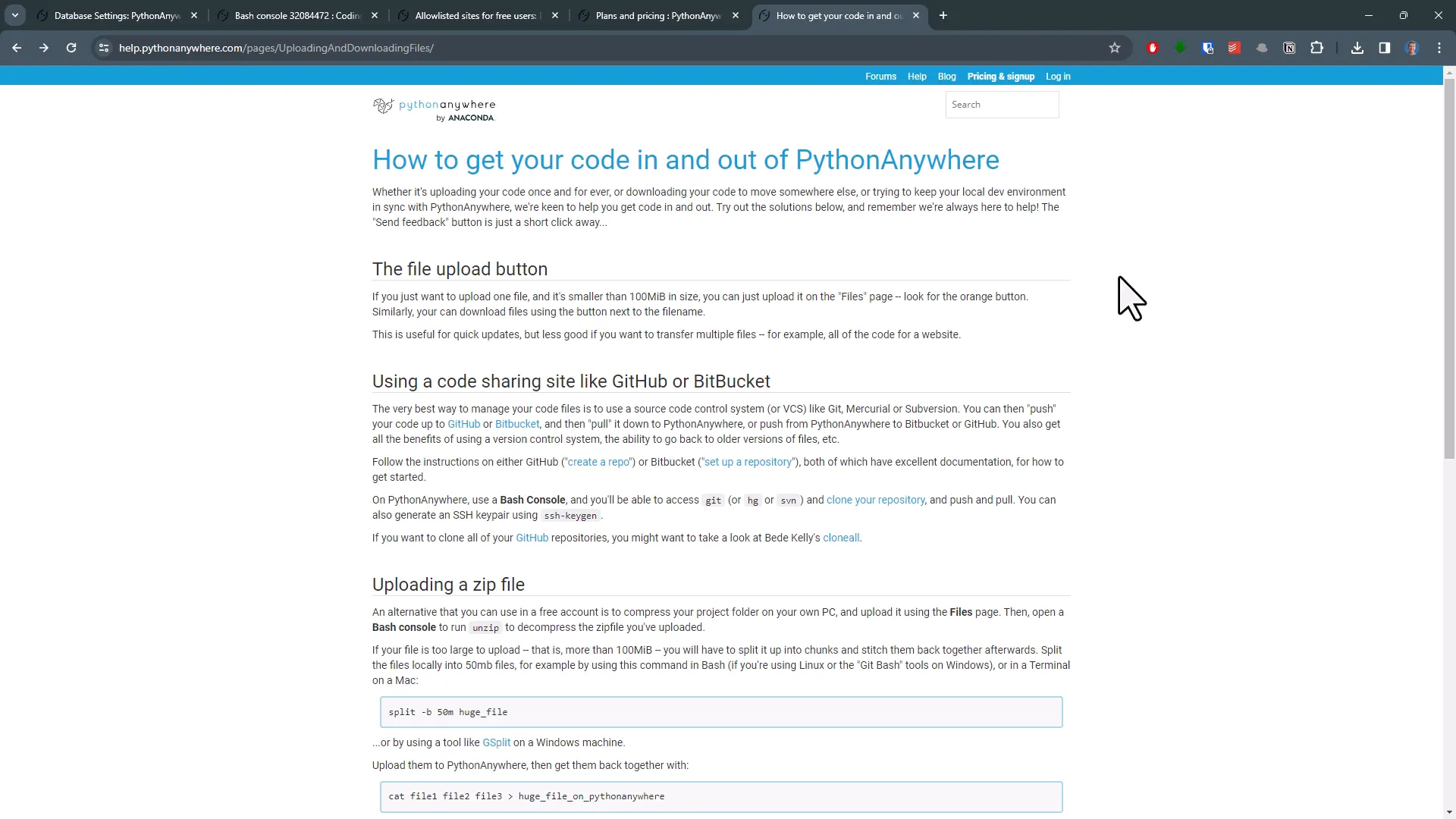Image resolution: width=1456 pixels, height=819 pixels.
Task: Open the Notion extension
Action: coord(1289,47)
